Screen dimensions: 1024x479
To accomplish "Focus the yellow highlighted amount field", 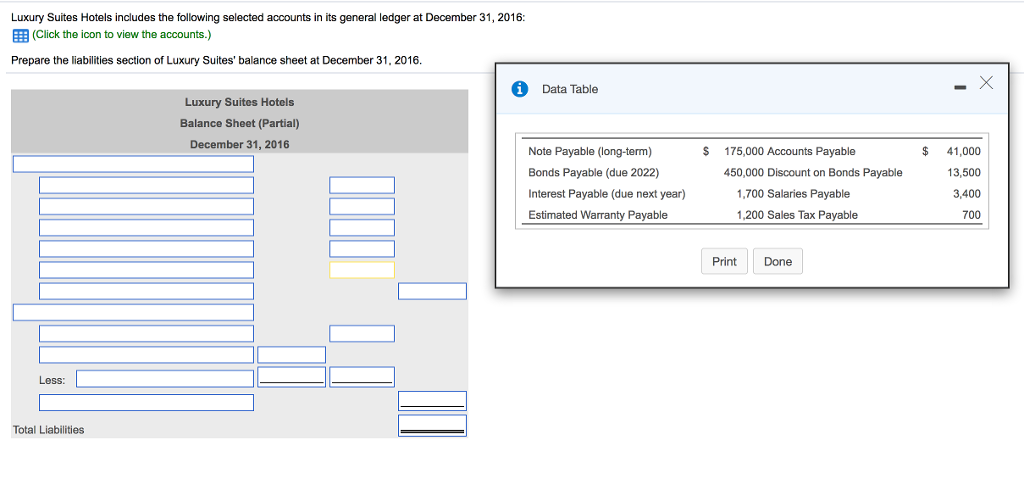I will tap(362, 270).
